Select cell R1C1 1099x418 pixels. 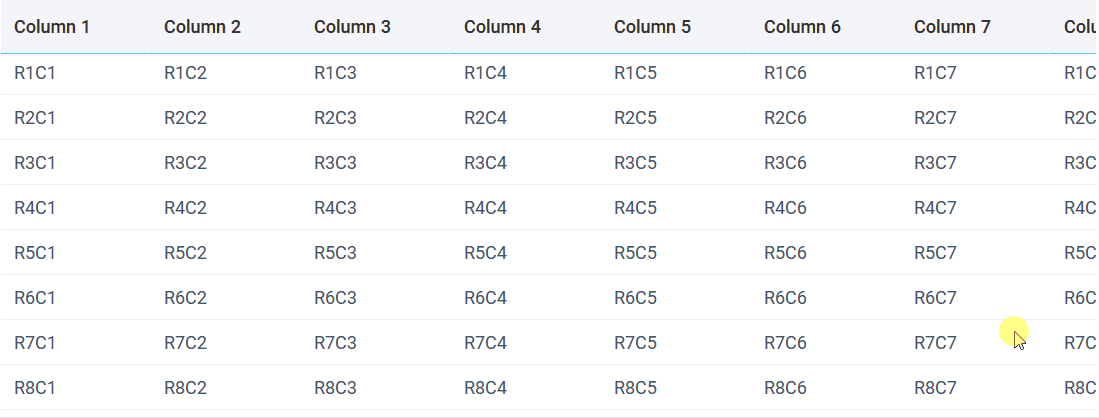[35, 72]
